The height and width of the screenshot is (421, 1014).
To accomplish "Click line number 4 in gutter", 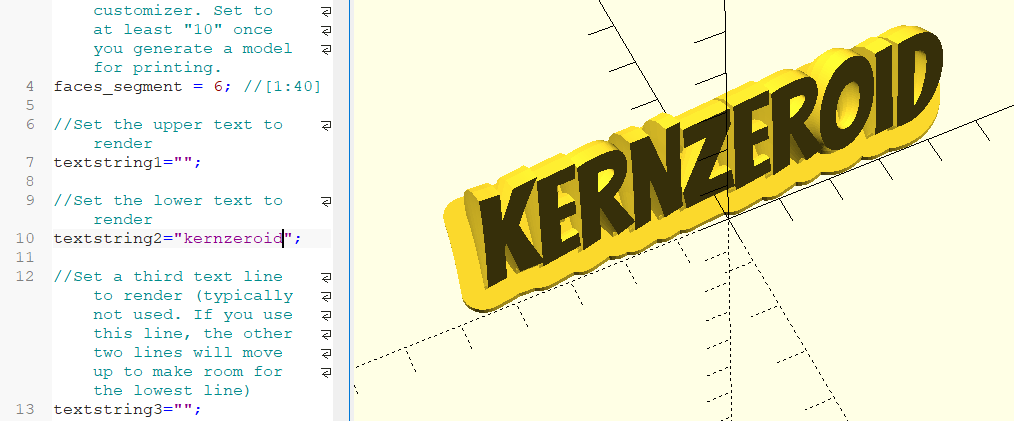I will click(30, 87).
